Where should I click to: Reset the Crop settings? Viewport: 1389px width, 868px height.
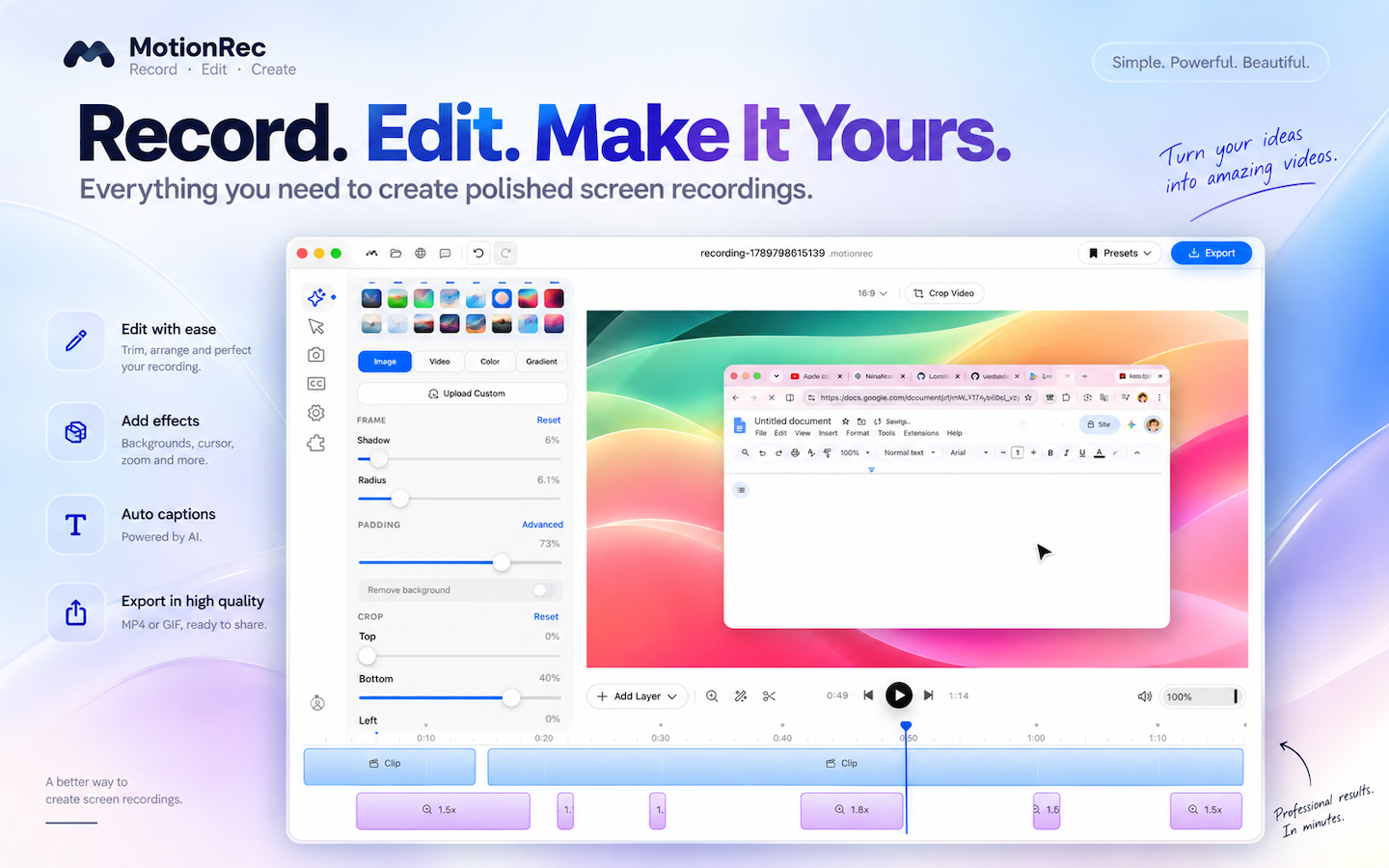click(546, 617)
